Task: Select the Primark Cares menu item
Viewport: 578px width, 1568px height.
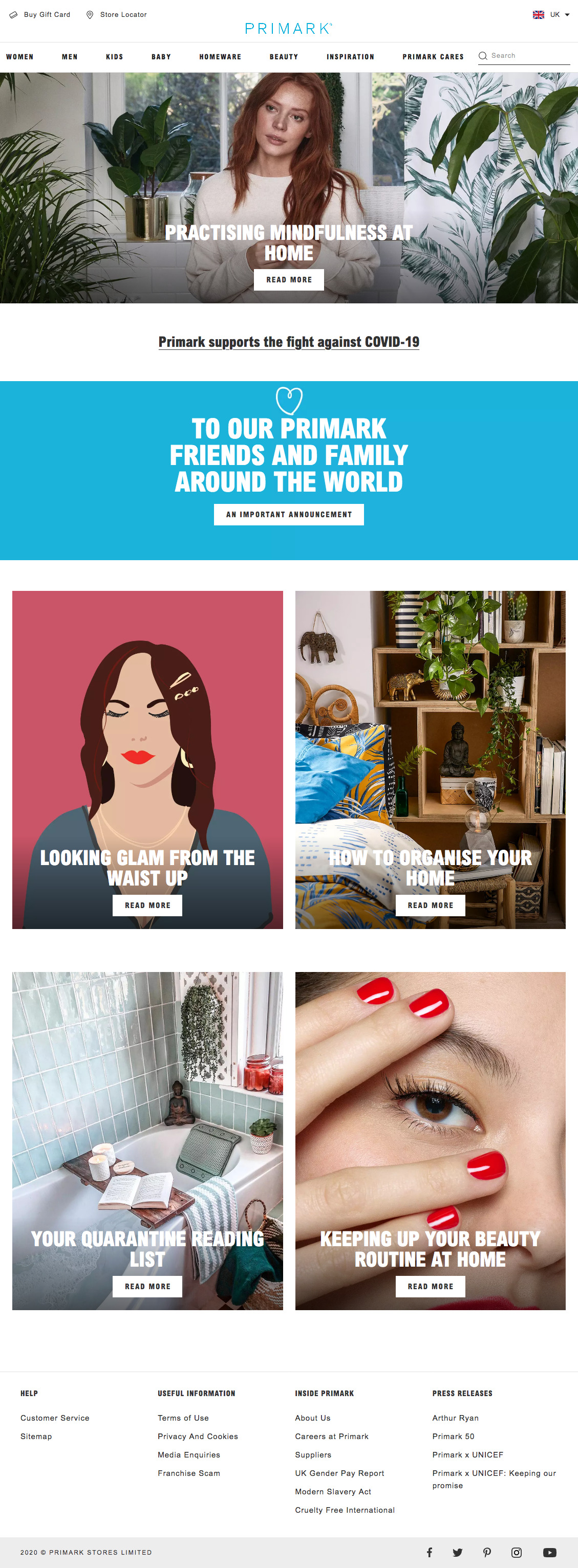Action: [433, 57]
